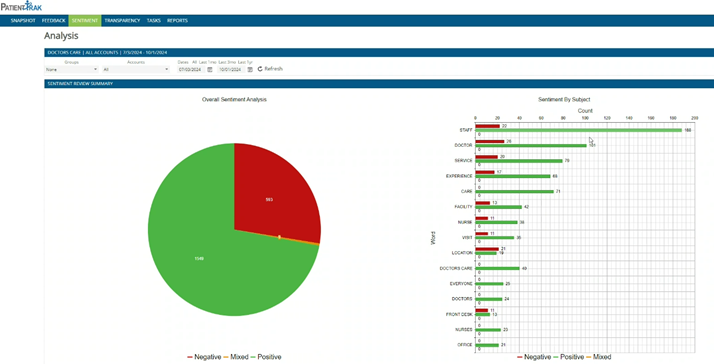Choose the Last 1mo date range
Viewport: 714px width, 364px height.
click(x=208, y=62)
